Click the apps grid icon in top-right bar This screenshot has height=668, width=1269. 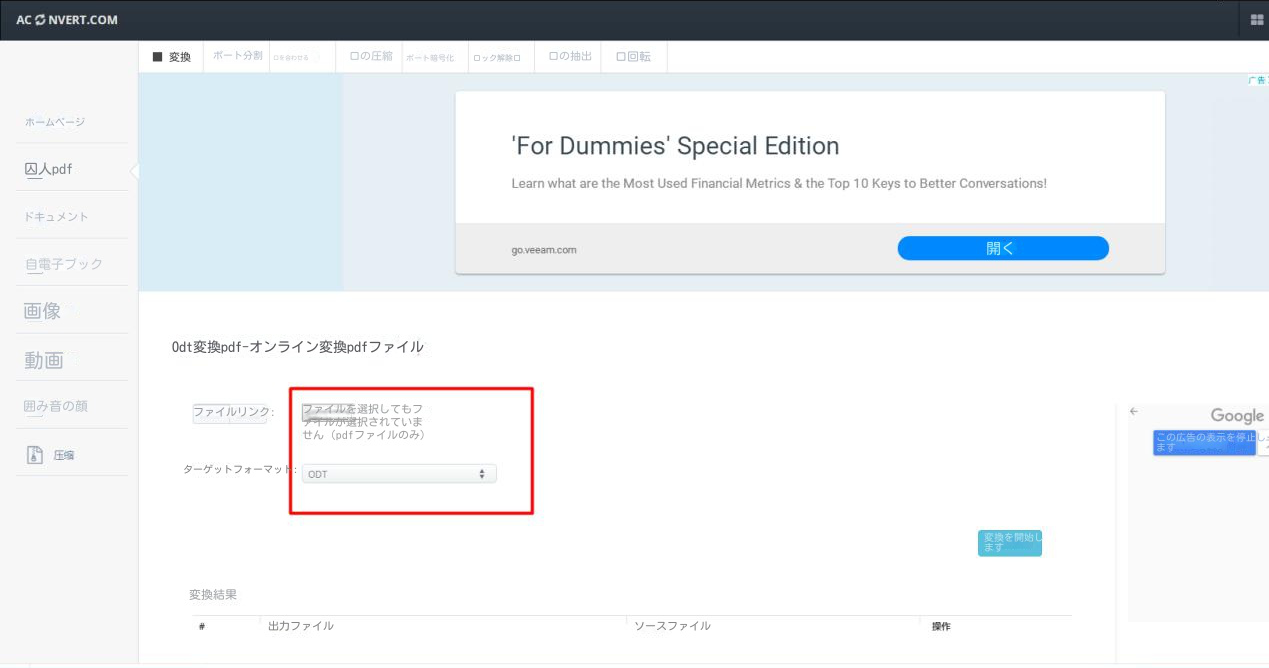[1255, 19]
